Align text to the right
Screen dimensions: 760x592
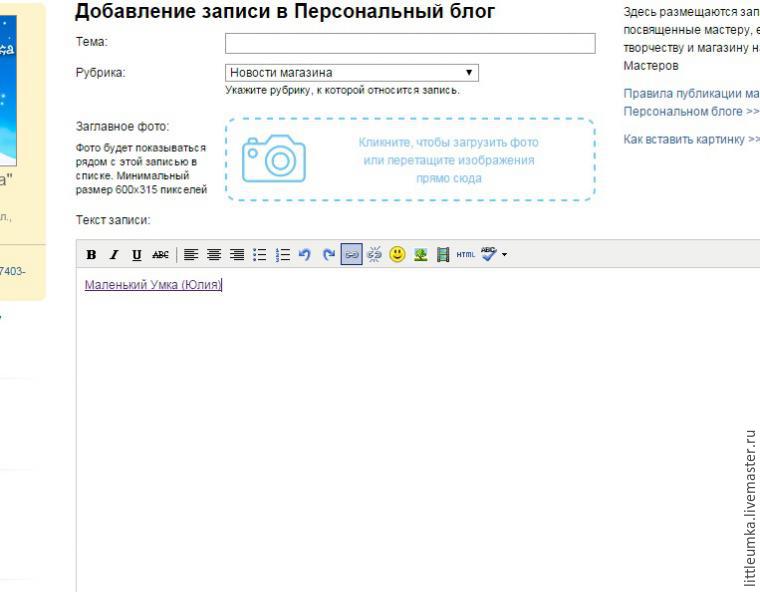pyautogui.click(x=237, y=255)
